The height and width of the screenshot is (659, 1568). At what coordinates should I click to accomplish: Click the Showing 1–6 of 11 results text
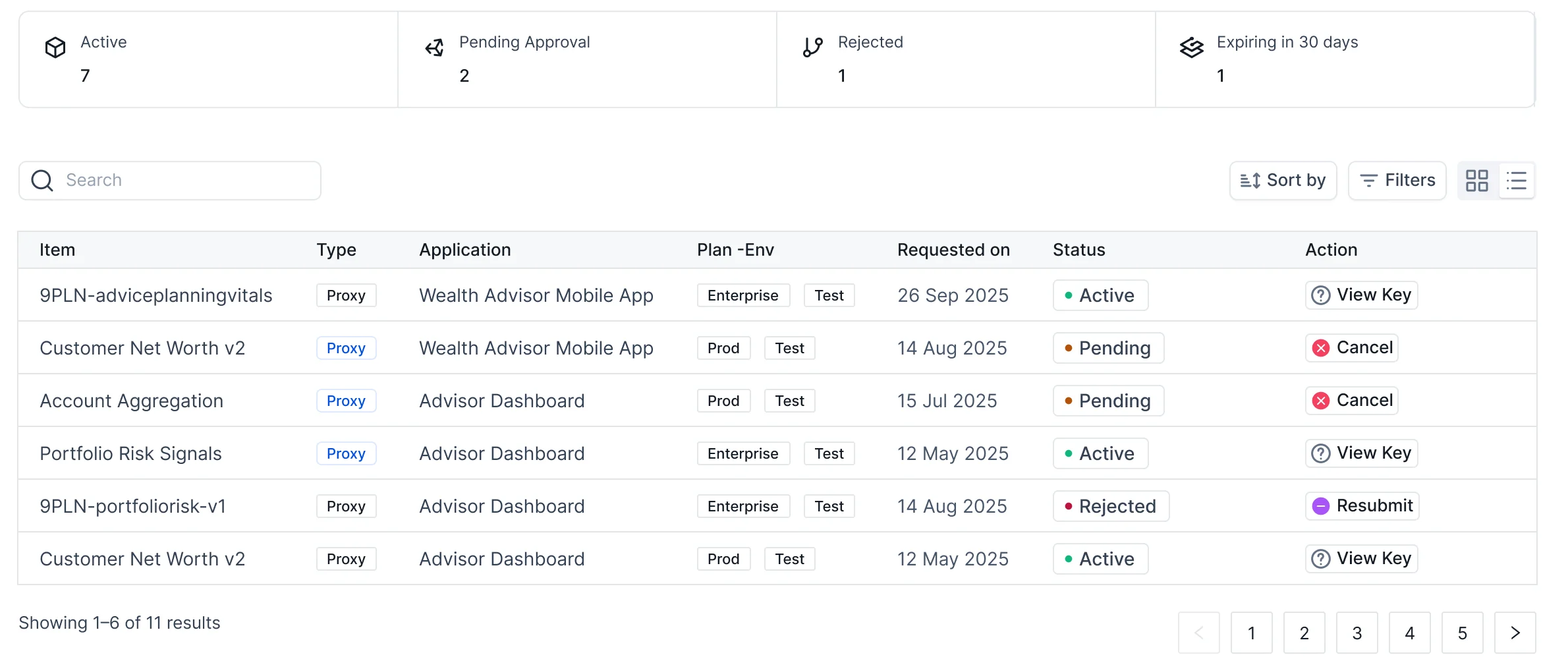point(119,623)
